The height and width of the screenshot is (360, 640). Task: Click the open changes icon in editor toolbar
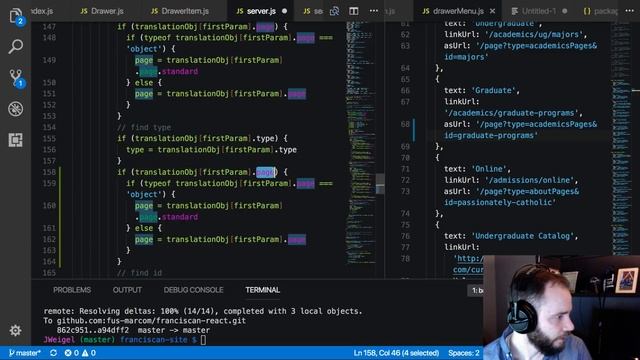(x=334, y=11)
